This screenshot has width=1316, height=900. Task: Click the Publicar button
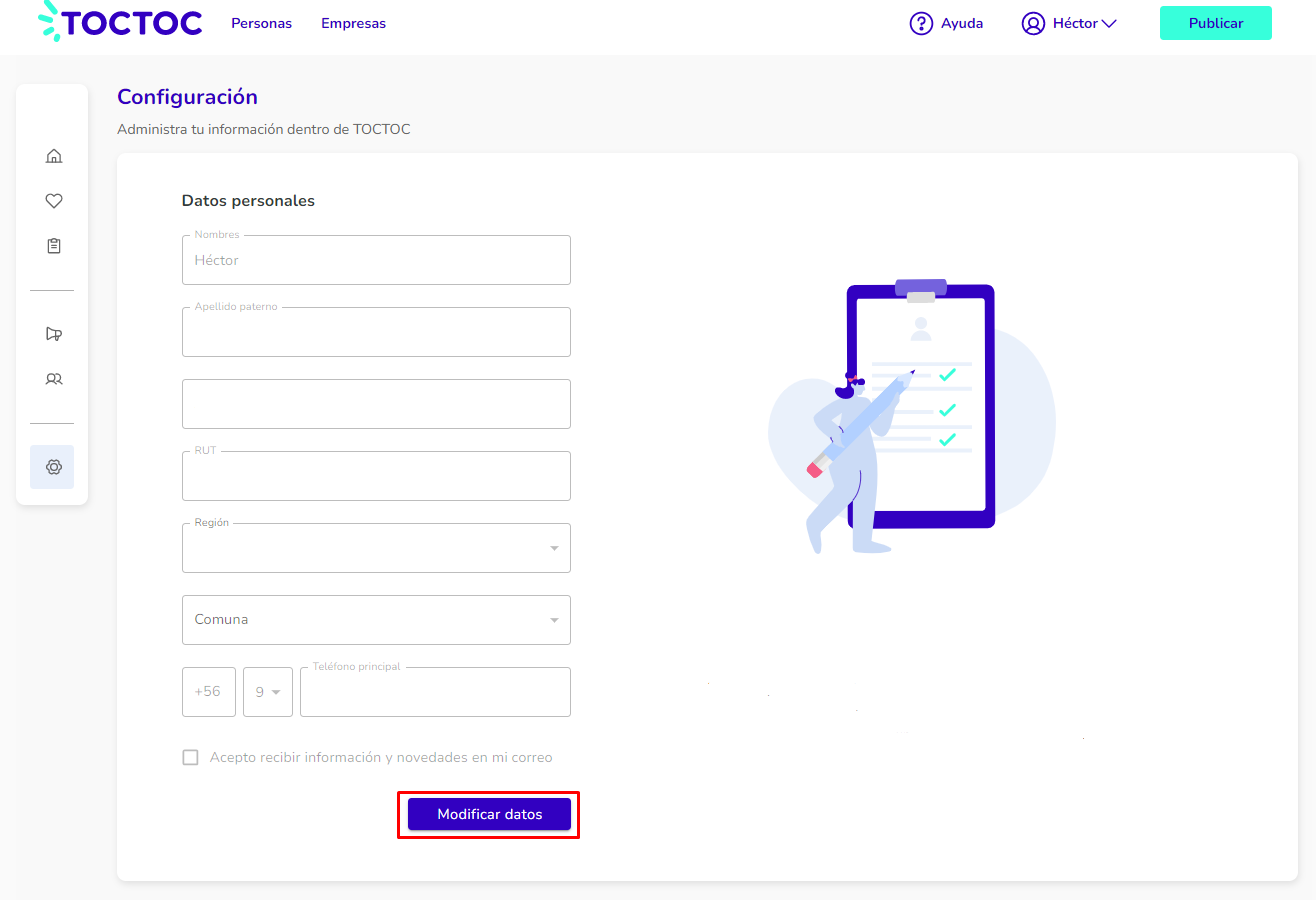pyautogui.click(x=1215, y=23)
